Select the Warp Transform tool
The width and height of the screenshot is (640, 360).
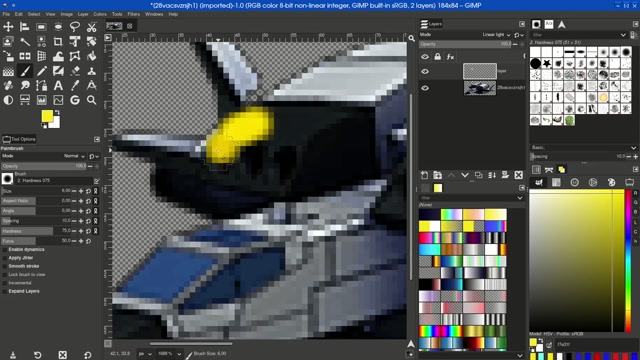tap(58, 56)
